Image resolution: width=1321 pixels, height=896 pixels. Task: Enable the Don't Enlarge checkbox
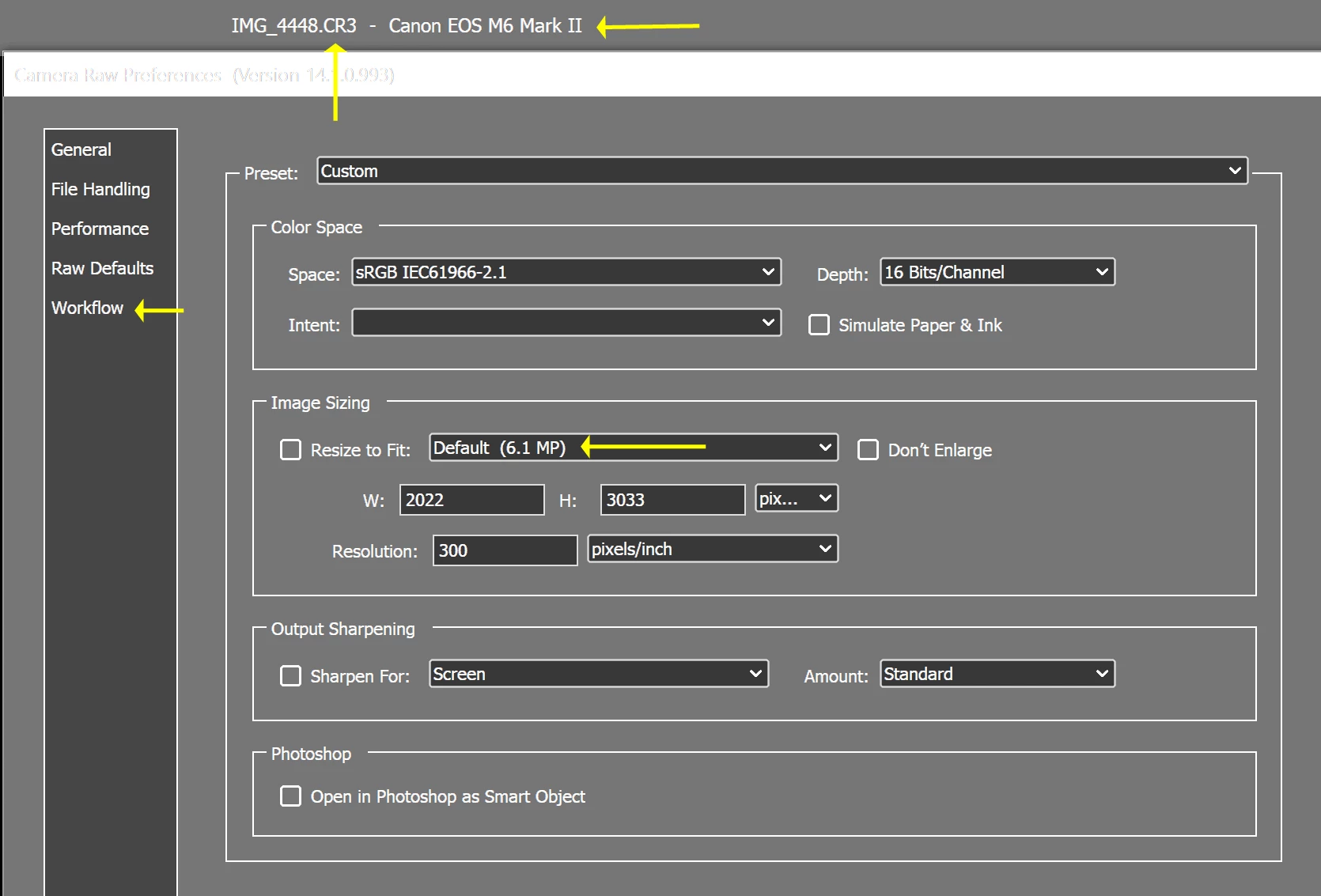pos(869,450)
